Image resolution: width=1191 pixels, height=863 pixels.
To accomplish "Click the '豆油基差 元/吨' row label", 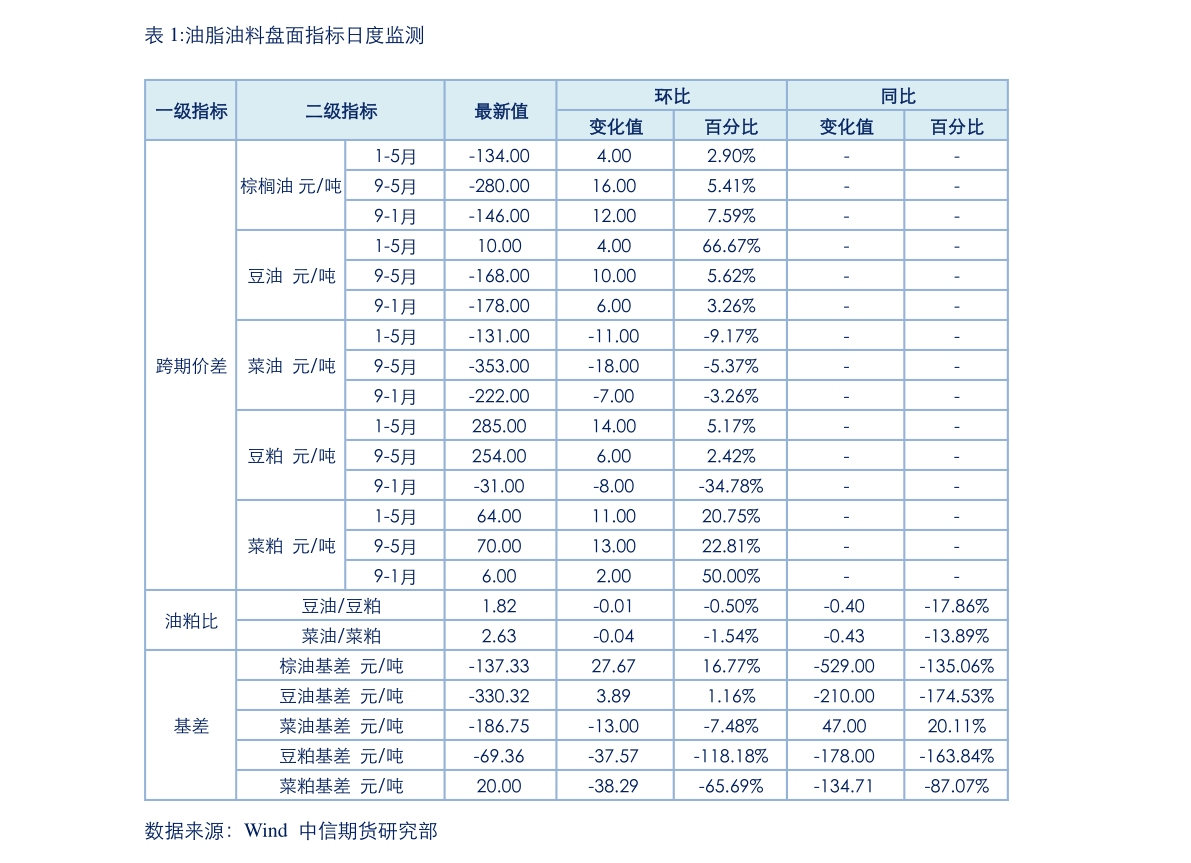I will click(341, 696).
